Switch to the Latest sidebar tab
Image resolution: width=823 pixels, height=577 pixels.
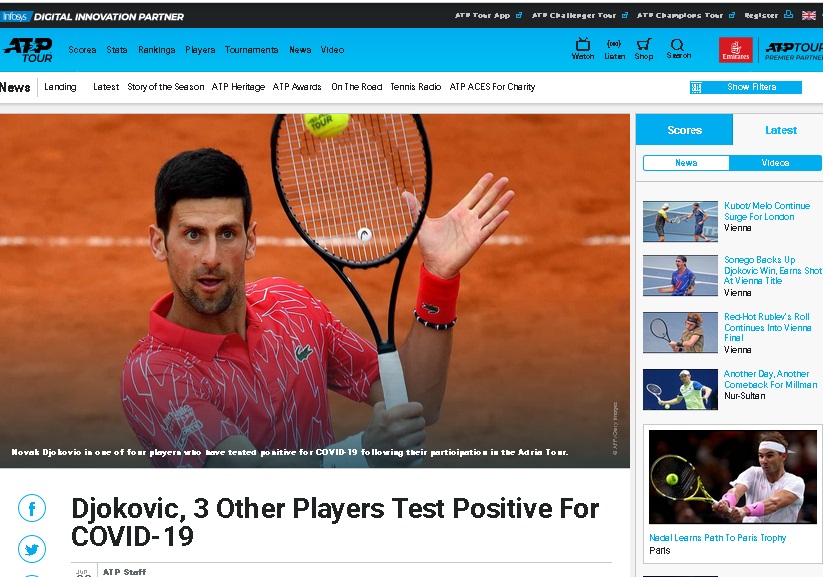(x=780, y=130)
